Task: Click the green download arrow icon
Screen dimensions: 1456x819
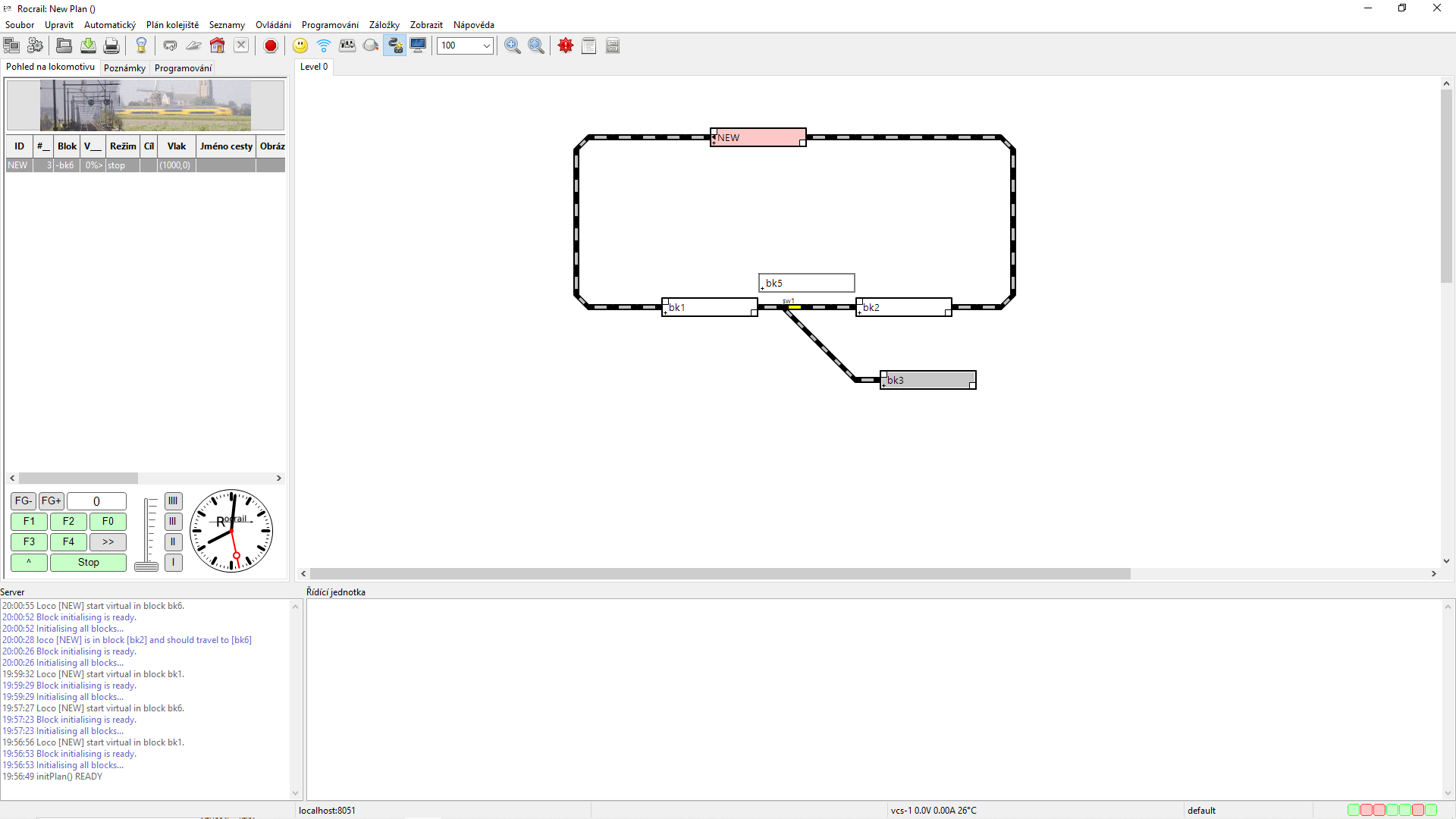Action: [88, 45]
